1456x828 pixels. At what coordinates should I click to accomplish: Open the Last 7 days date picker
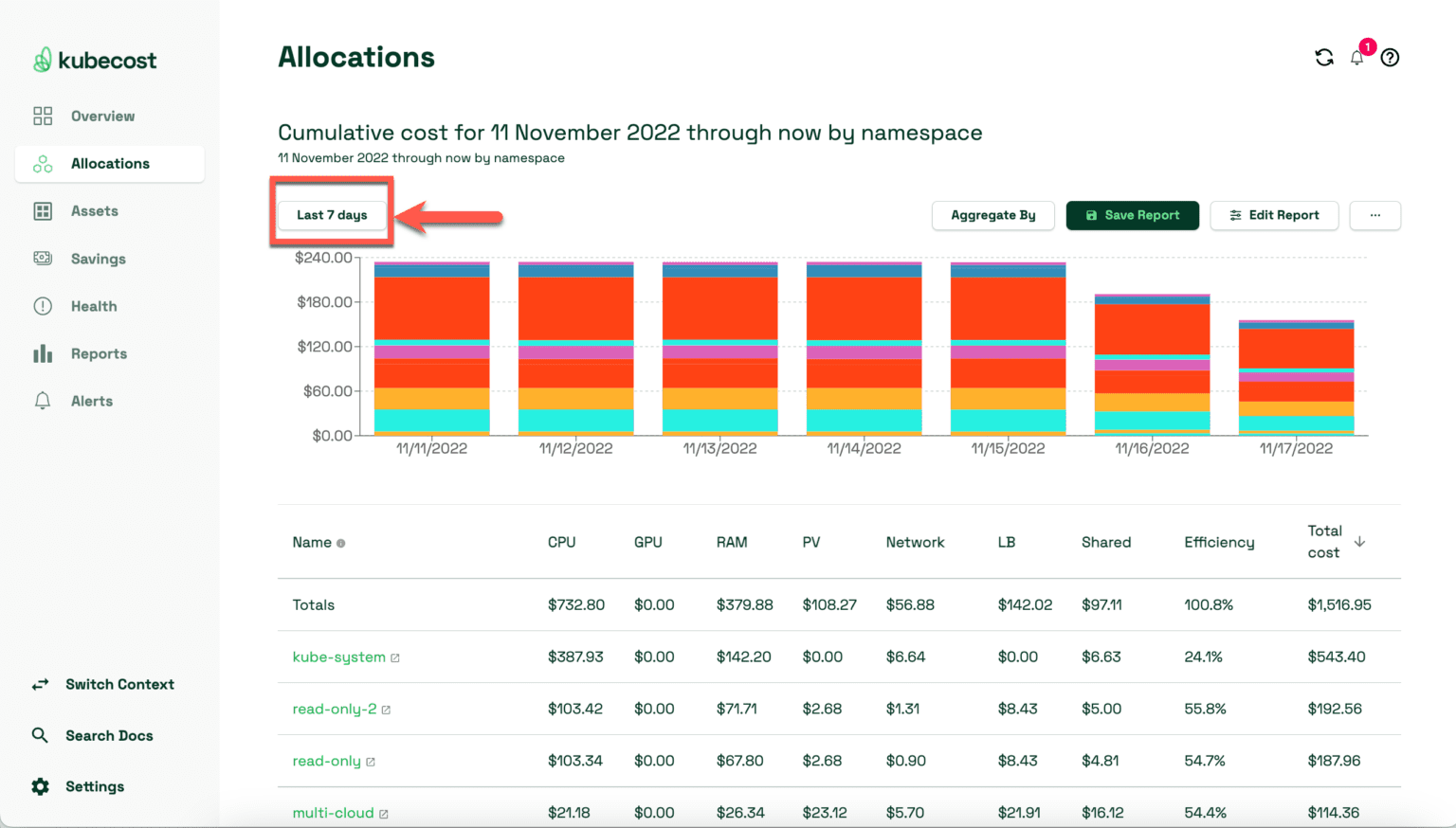[x=331, y=215]
